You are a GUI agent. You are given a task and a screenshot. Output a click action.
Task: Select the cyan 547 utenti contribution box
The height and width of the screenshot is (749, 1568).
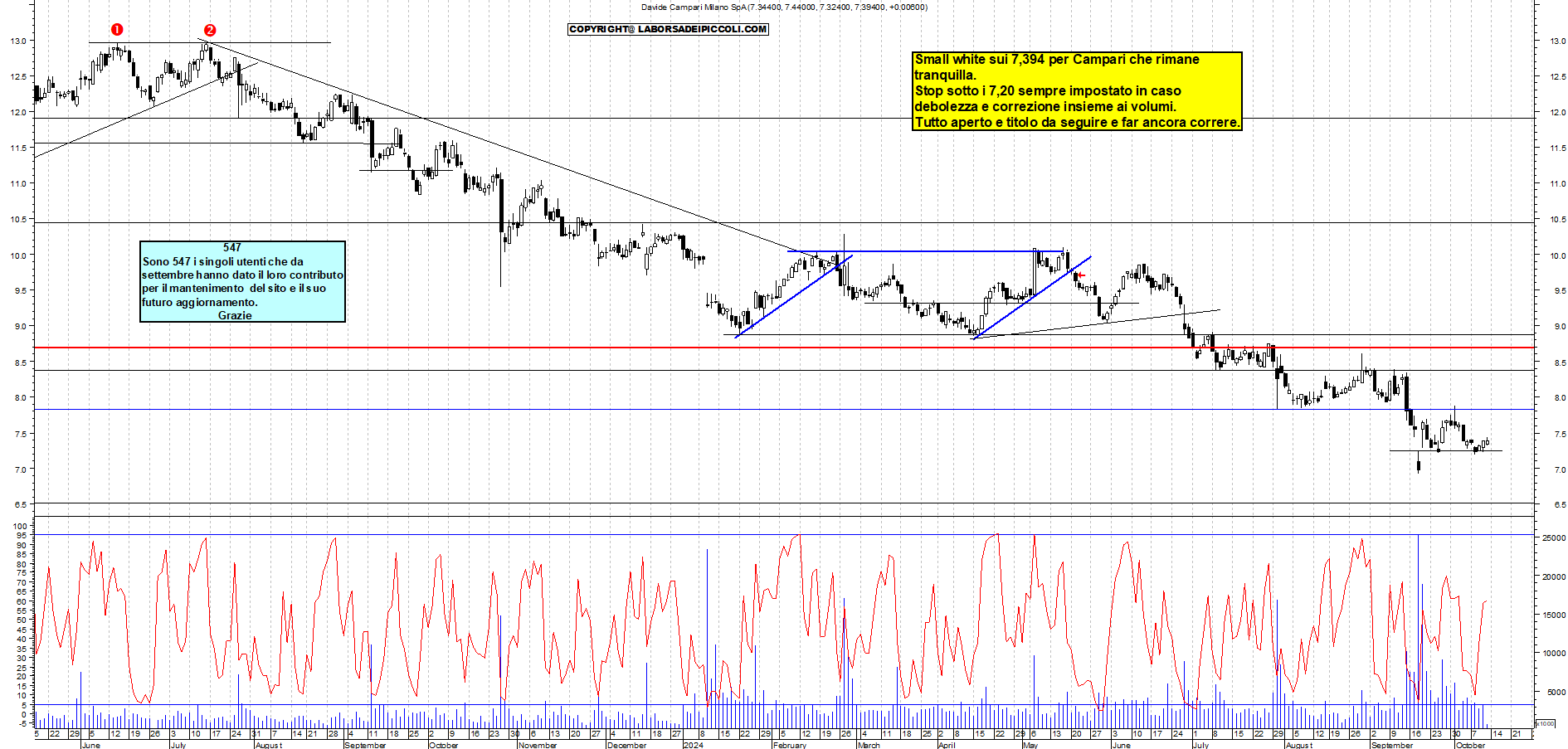[242, 281]
